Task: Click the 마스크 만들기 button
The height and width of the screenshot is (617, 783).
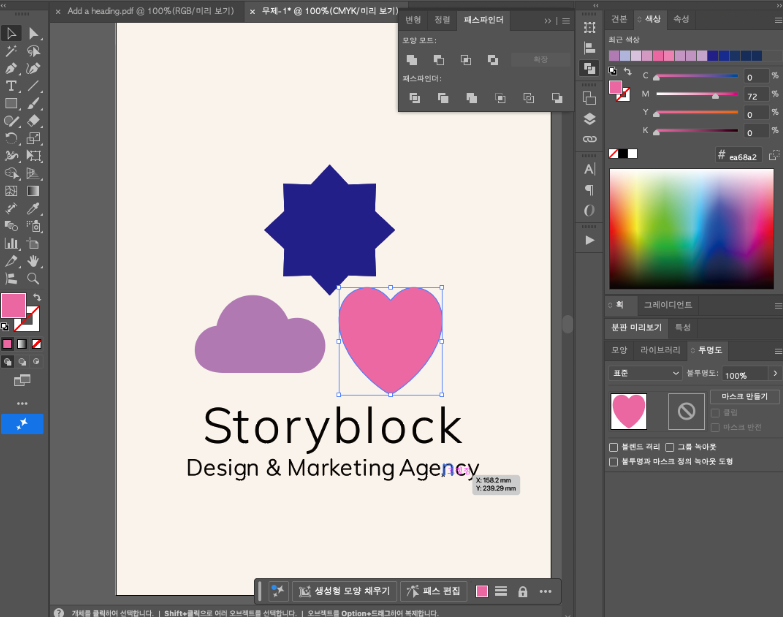Action: (x=744, y=396)
